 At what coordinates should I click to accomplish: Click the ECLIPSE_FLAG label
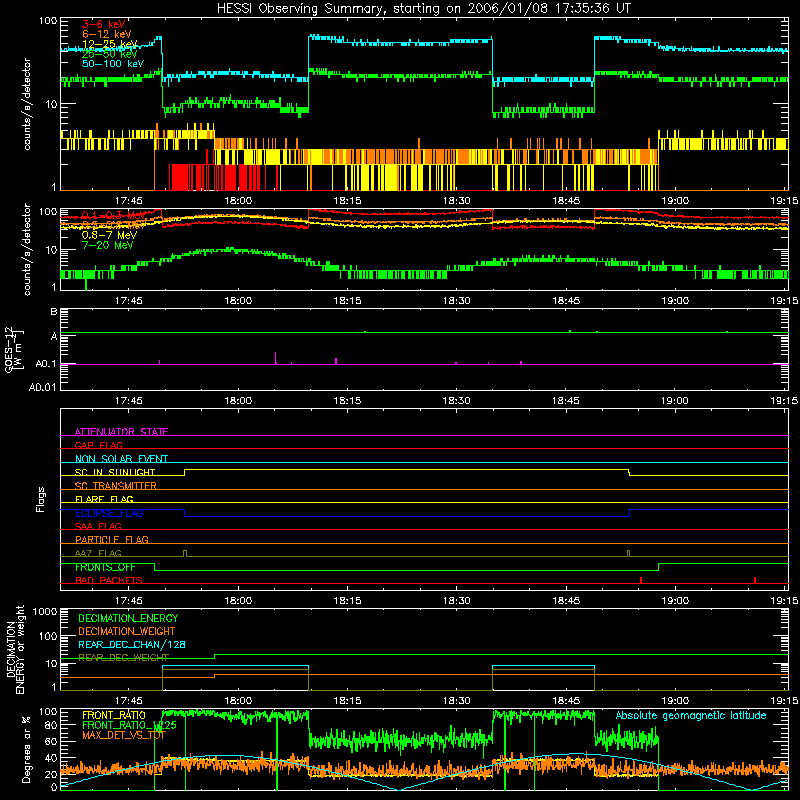pos(109,513)
